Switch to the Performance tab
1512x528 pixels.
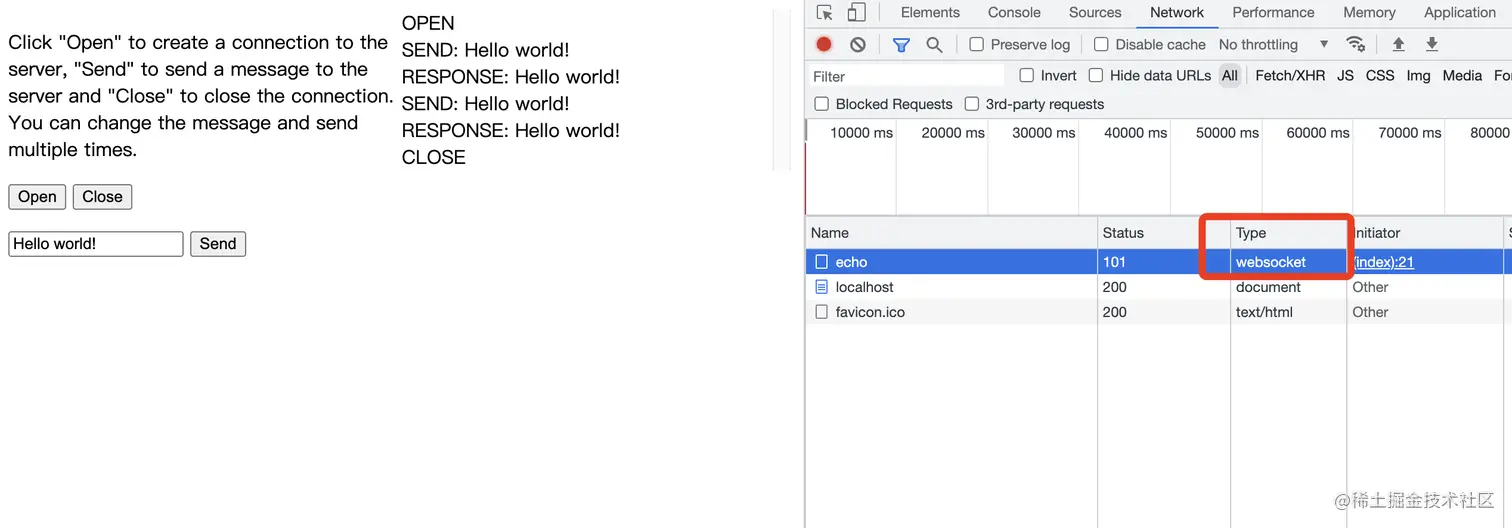tap(1273, 13)
